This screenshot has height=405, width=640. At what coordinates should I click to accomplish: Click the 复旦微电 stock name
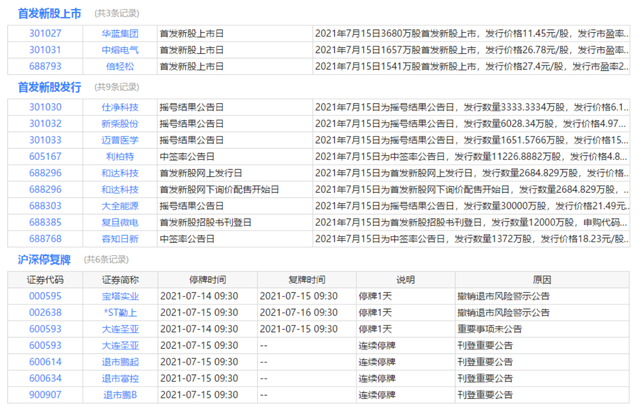pos(121,222)
